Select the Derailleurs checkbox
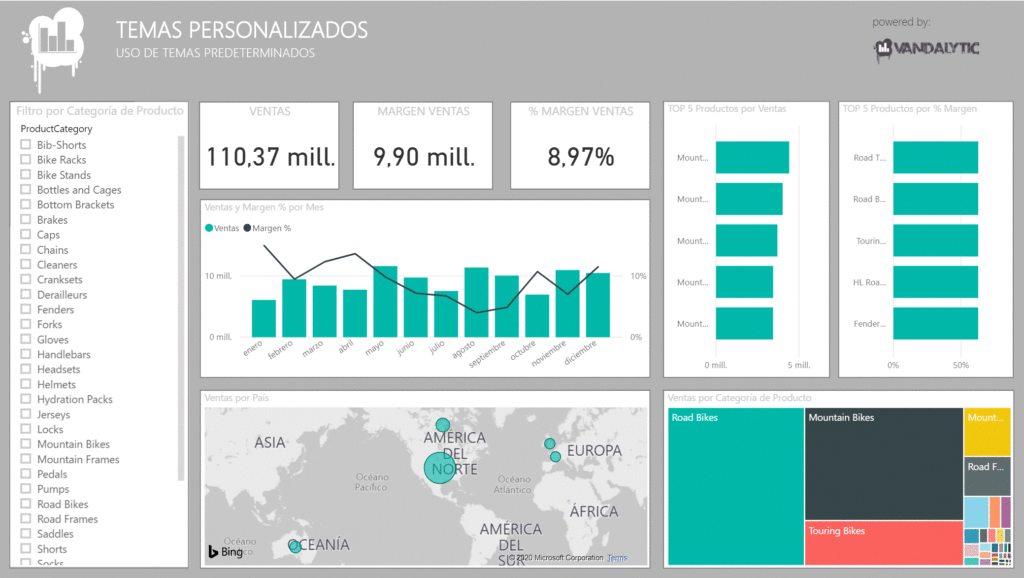This screenshot has height=578, width=1024. pyautogui.click(x=25, y=295)
